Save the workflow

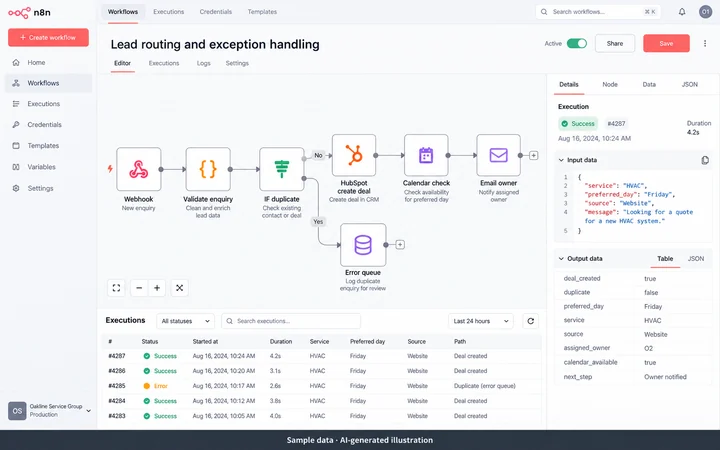[x=666, y=44]
